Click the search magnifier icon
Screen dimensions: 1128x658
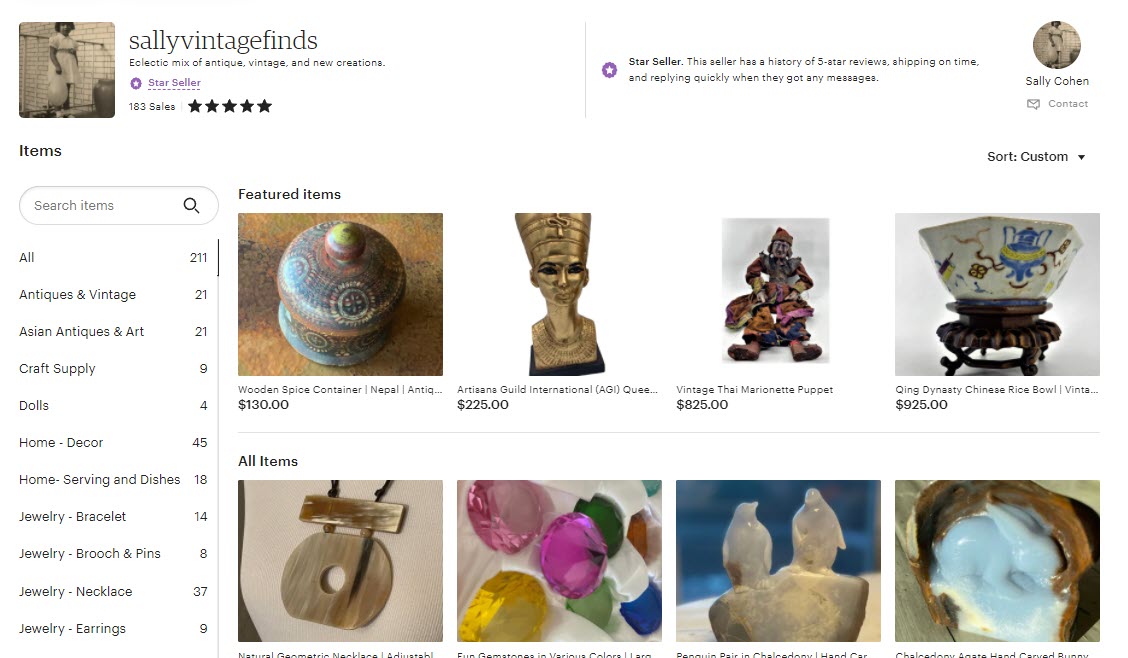click(191, 206)
